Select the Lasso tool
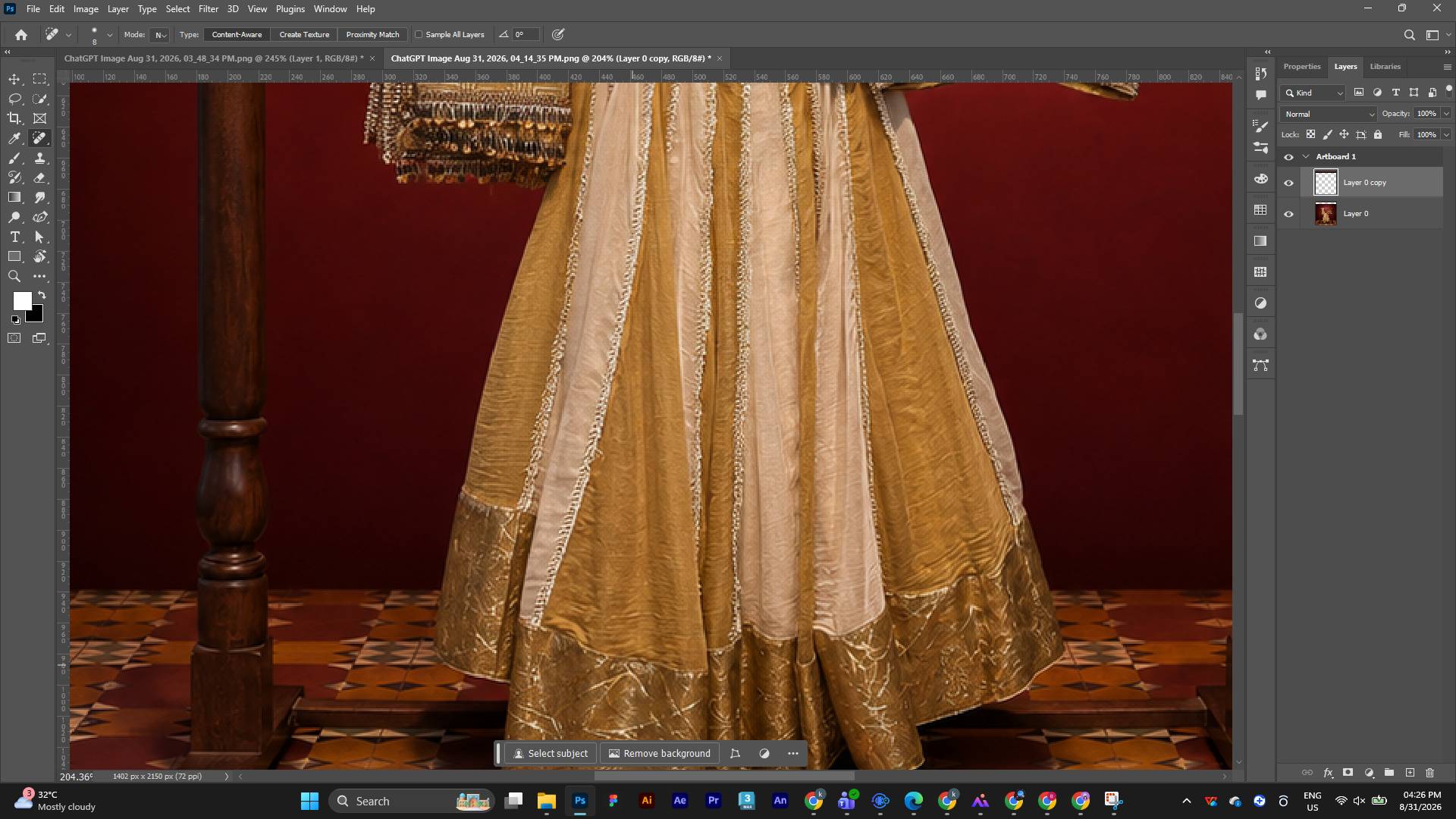The height and width of the screenshot is (819, 1456). pyautogui.click(x=14, y=99)
